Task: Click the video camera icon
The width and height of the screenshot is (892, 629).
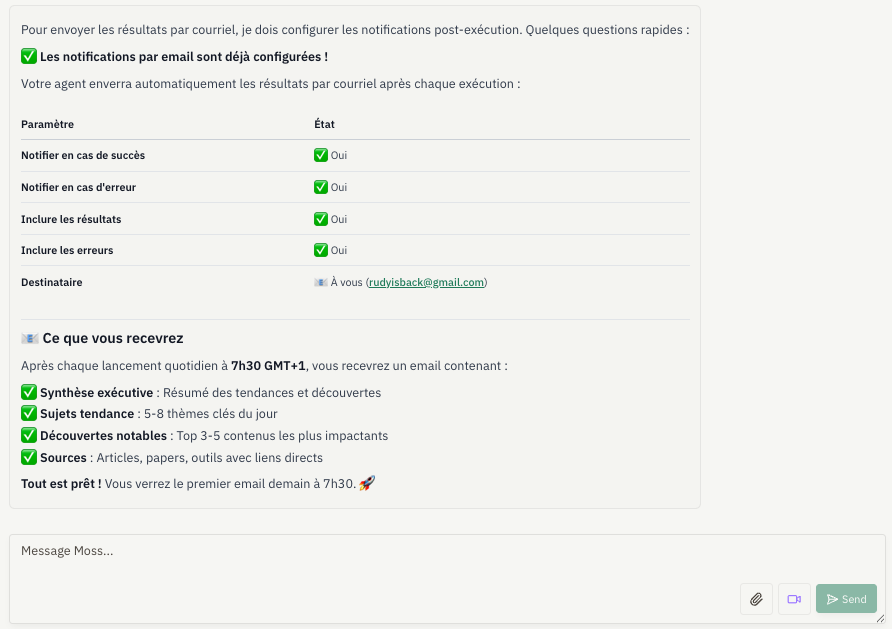Action: pos(794,599)
